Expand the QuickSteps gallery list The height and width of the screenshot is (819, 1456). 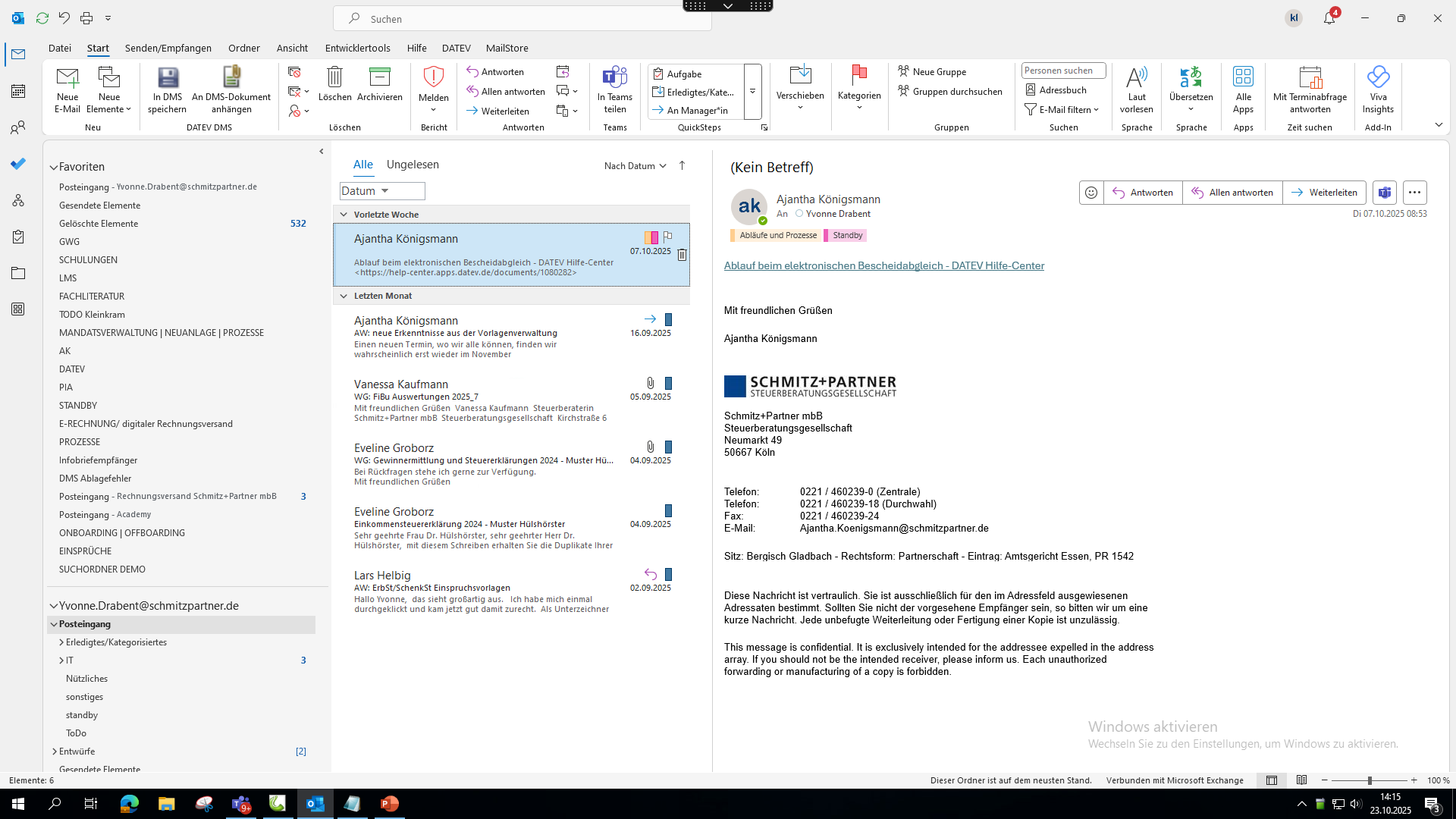(752, 92)
